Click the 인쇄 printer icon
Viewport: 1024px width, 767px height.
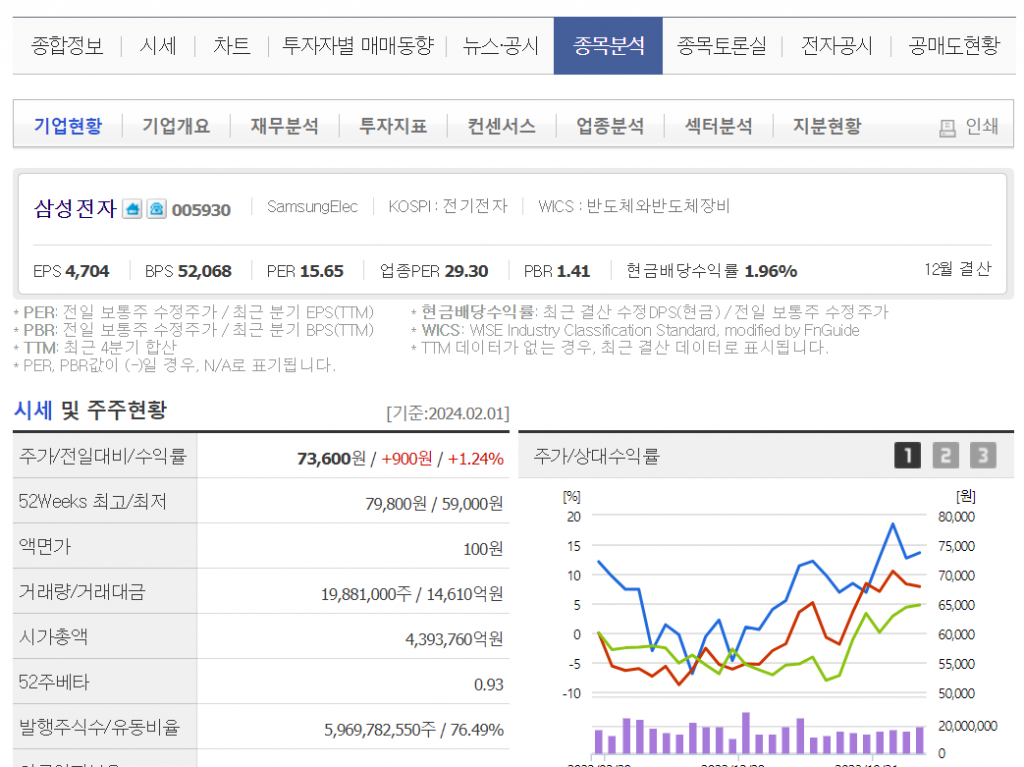coord(947,128)
